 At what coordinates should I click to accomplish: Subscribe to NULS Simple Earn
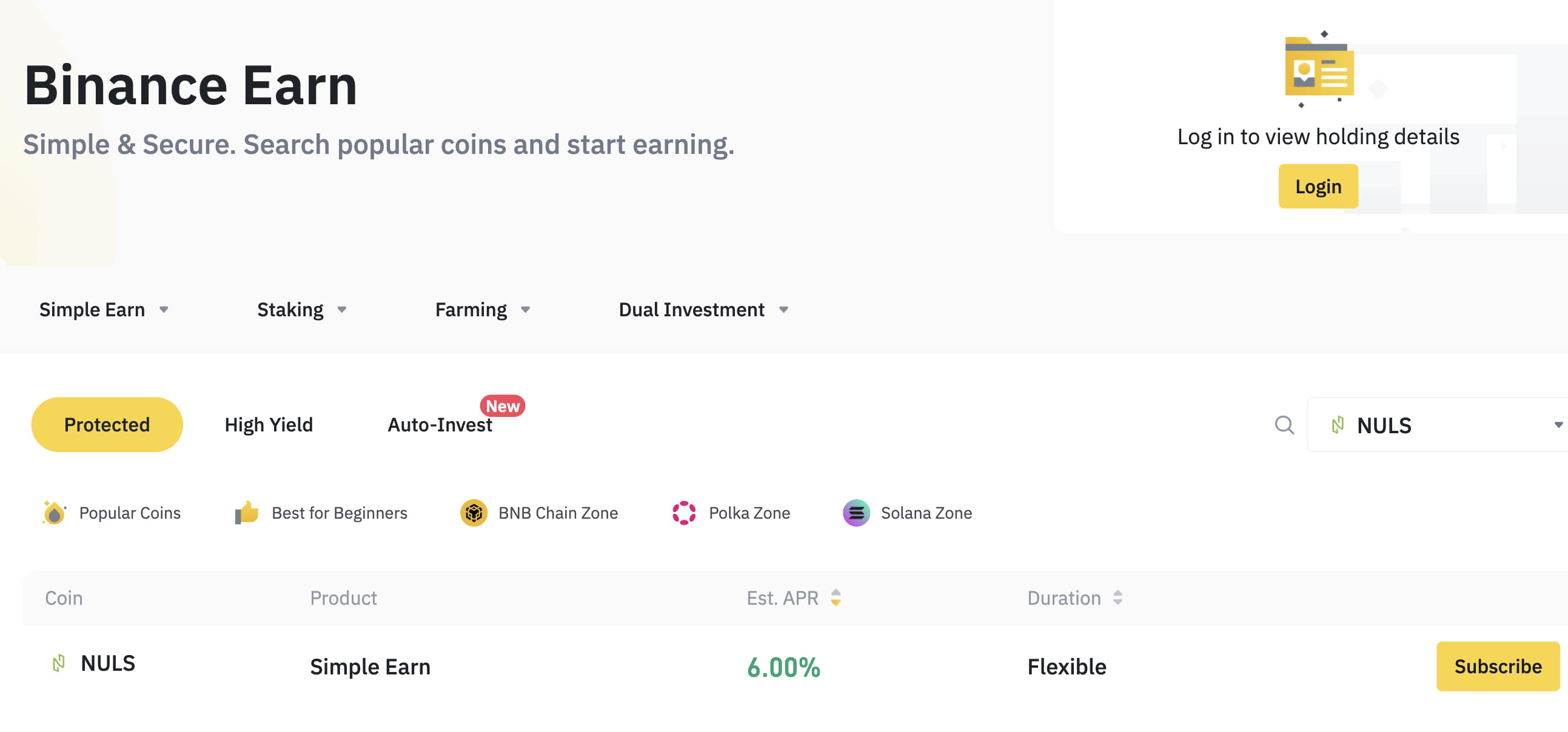click(1498, 667)
